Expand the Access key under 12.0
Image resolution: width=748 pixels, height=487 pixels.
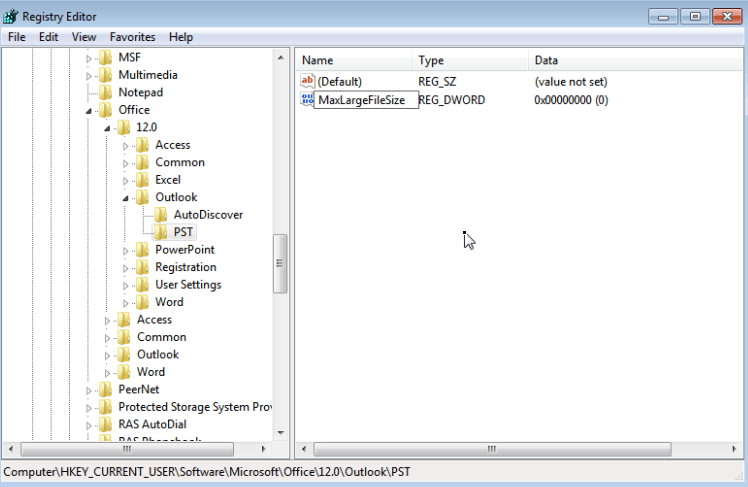[x=125, y=146]
